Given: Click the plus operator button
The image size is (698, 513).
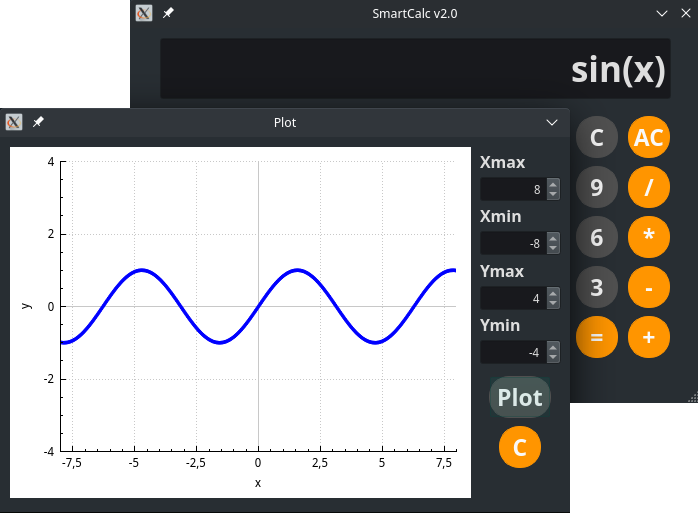Looking at the screenshot, I should (x=649, y=337).
